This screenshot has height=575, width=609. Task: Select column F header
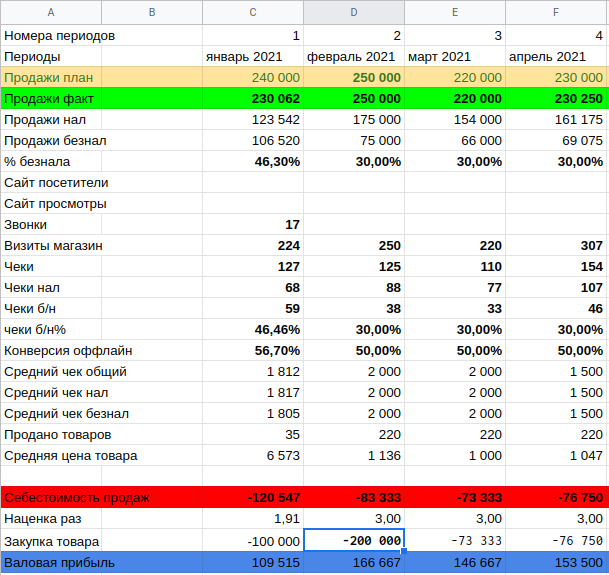[x=557, y=12]
